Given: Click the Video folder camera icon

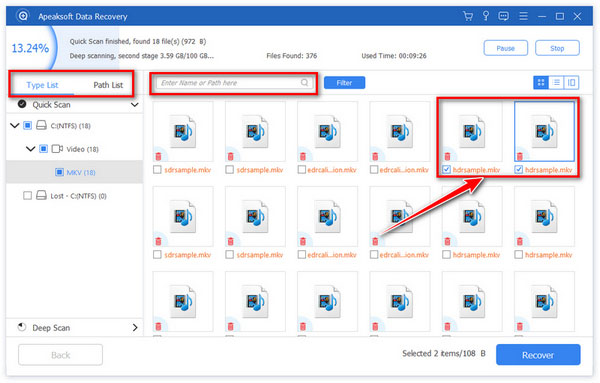Looking at the screenshot, I should tap(57, 149).
